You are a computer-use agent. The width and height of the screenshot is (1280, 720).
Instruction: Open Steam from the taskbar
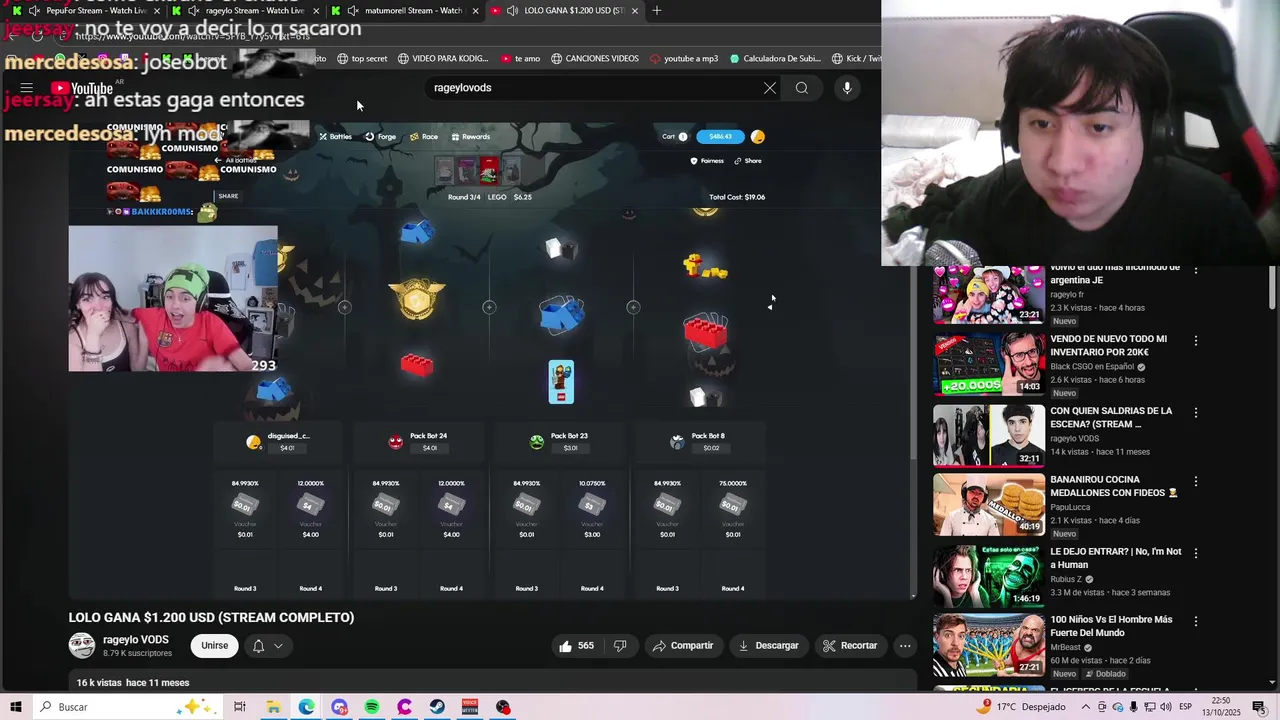[x=438, y=707]
